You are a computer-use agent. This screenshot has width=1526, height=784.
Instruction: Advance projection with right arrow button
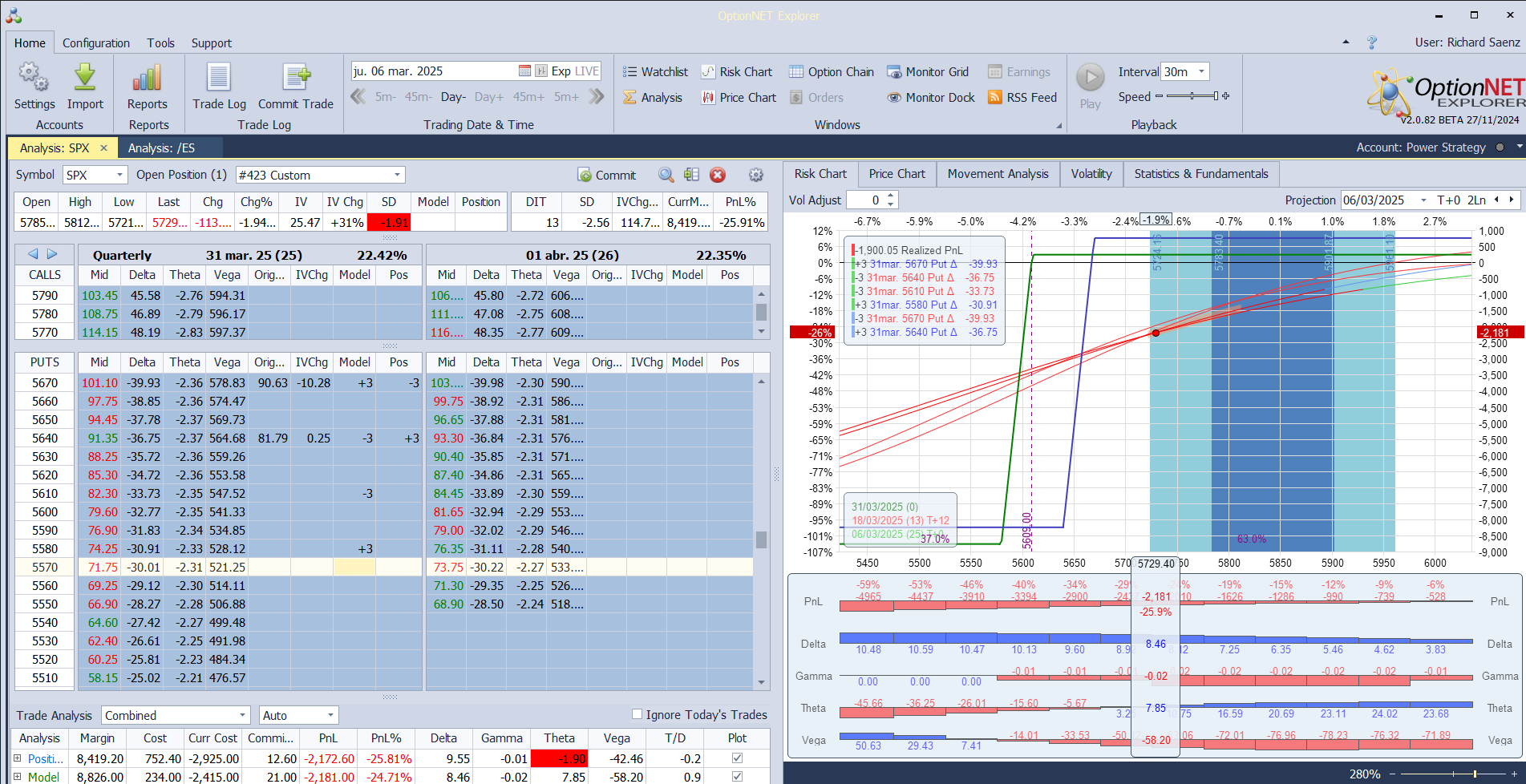tap(1512, 200)
